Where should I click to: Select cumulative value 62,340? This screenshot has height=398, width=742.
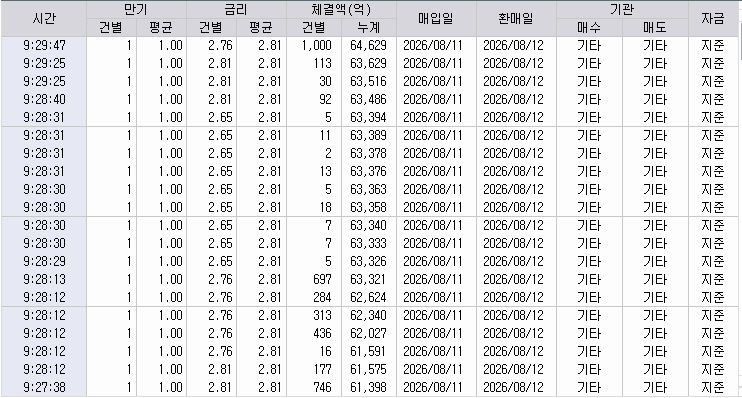click(368, 315)
